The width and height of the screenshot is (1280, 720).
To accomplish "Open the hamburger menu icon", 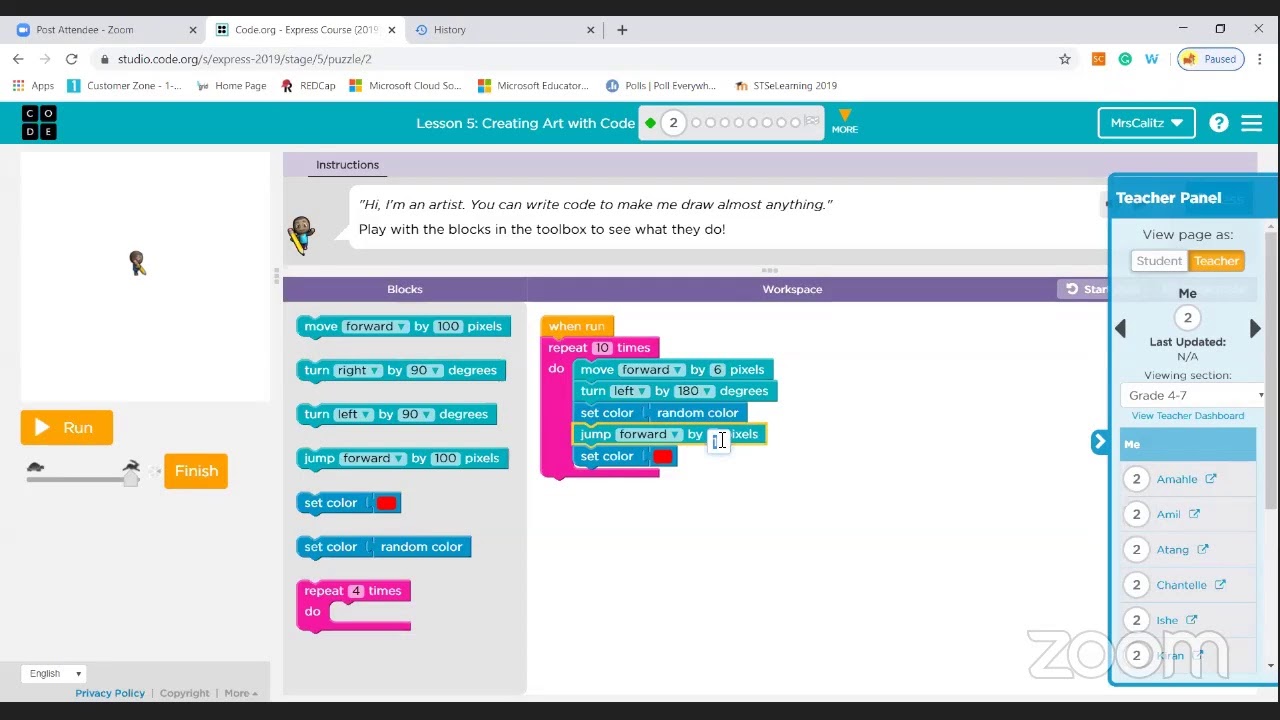I will click(1251, 123).
